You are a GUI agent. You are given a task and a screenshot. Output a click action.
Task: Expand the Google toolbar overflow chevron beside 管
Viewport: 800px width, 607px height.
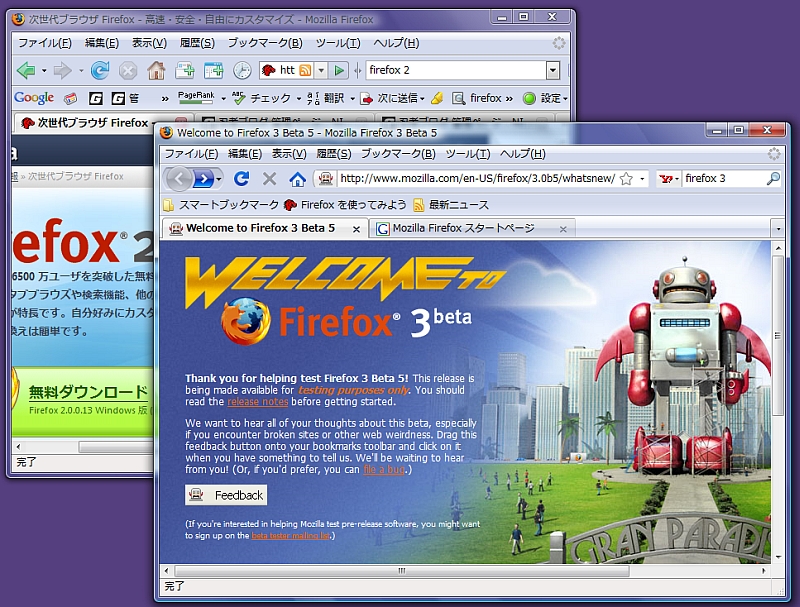(164, 98)
